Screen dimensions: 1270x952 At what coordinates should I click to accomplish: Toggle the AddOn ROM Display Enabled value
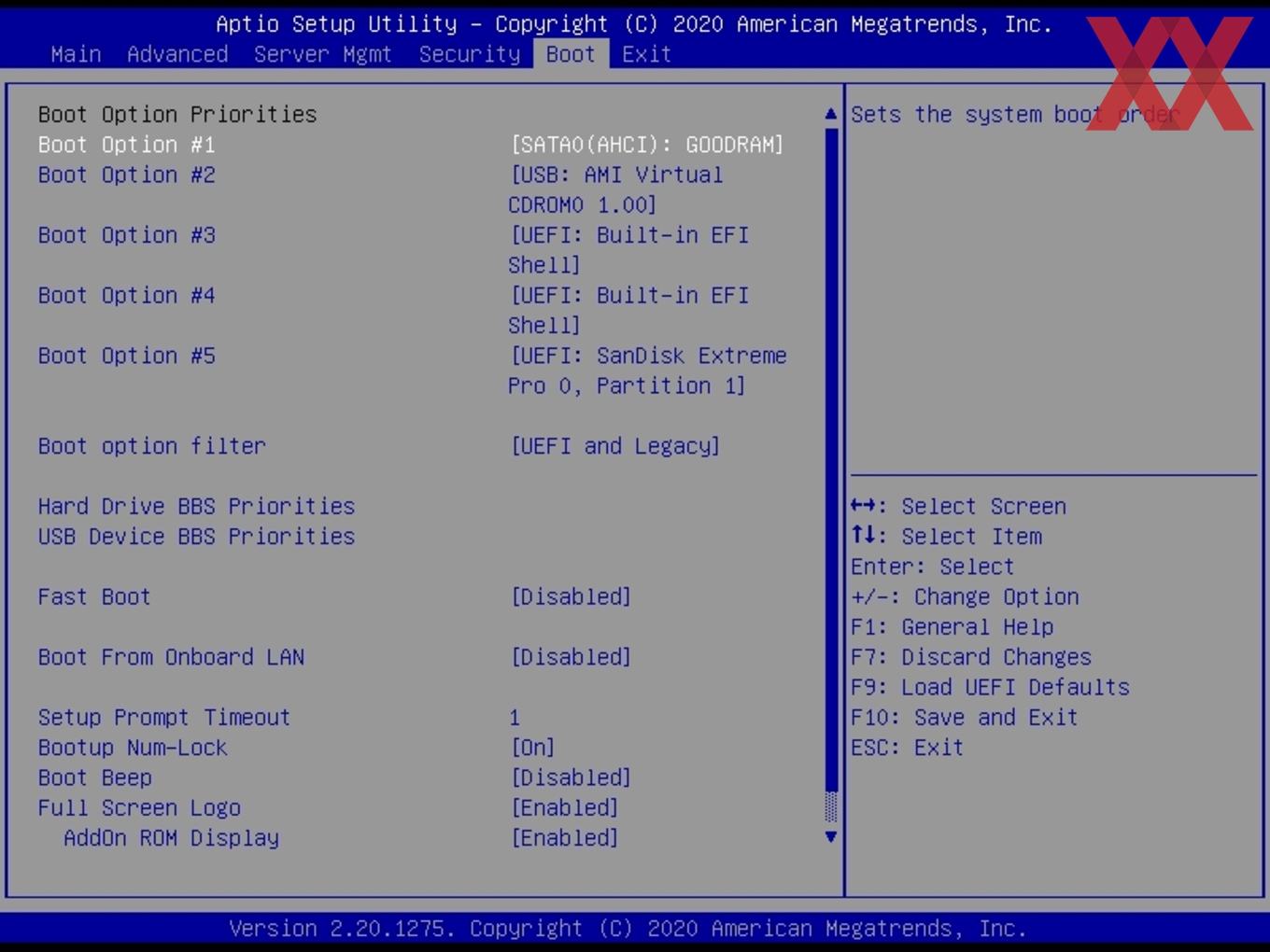[565, 838]
